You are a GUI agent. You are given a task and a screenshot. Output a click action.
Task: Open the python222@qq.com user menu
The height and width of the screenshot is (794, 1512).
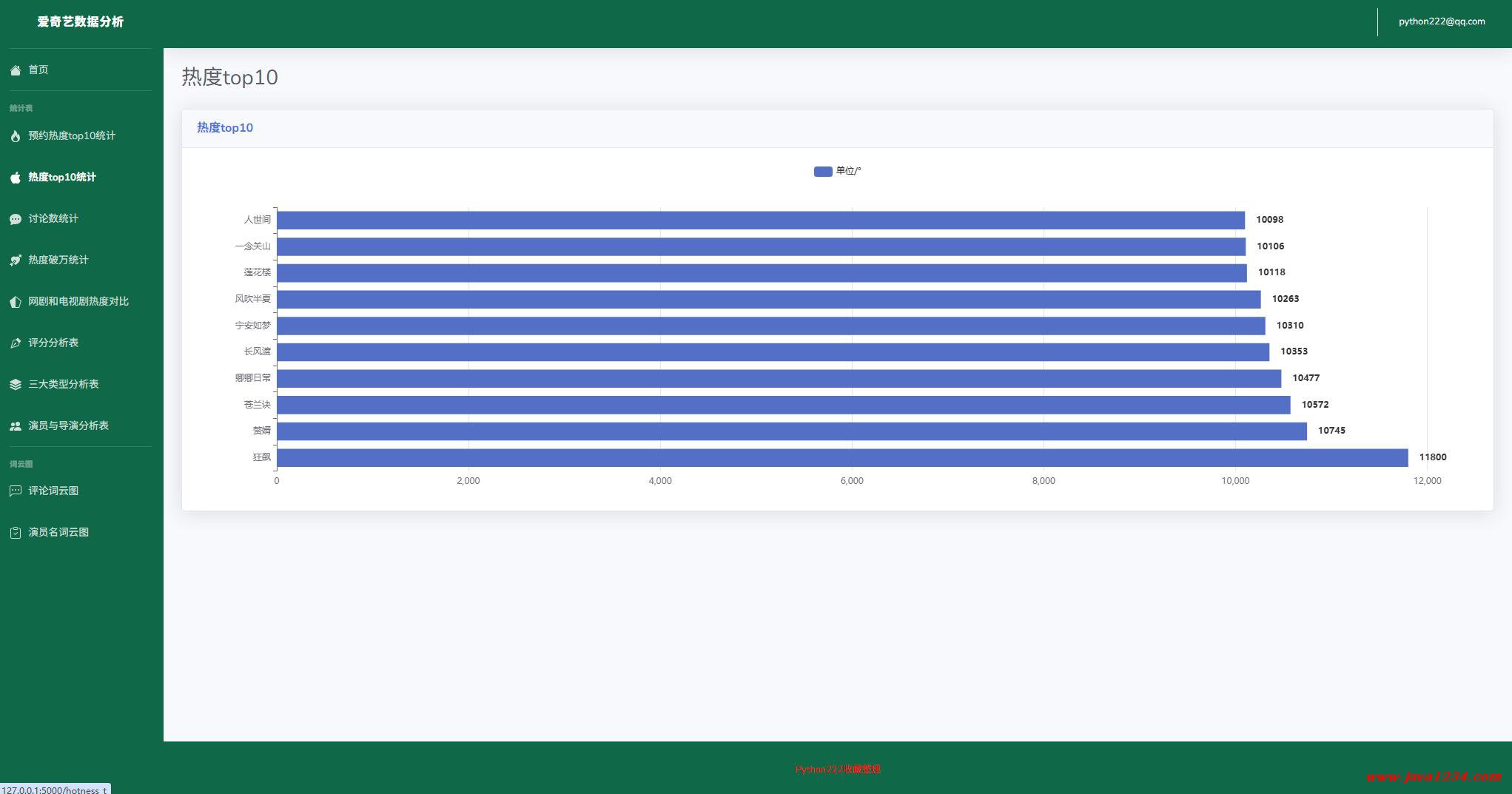(1441, 21)
